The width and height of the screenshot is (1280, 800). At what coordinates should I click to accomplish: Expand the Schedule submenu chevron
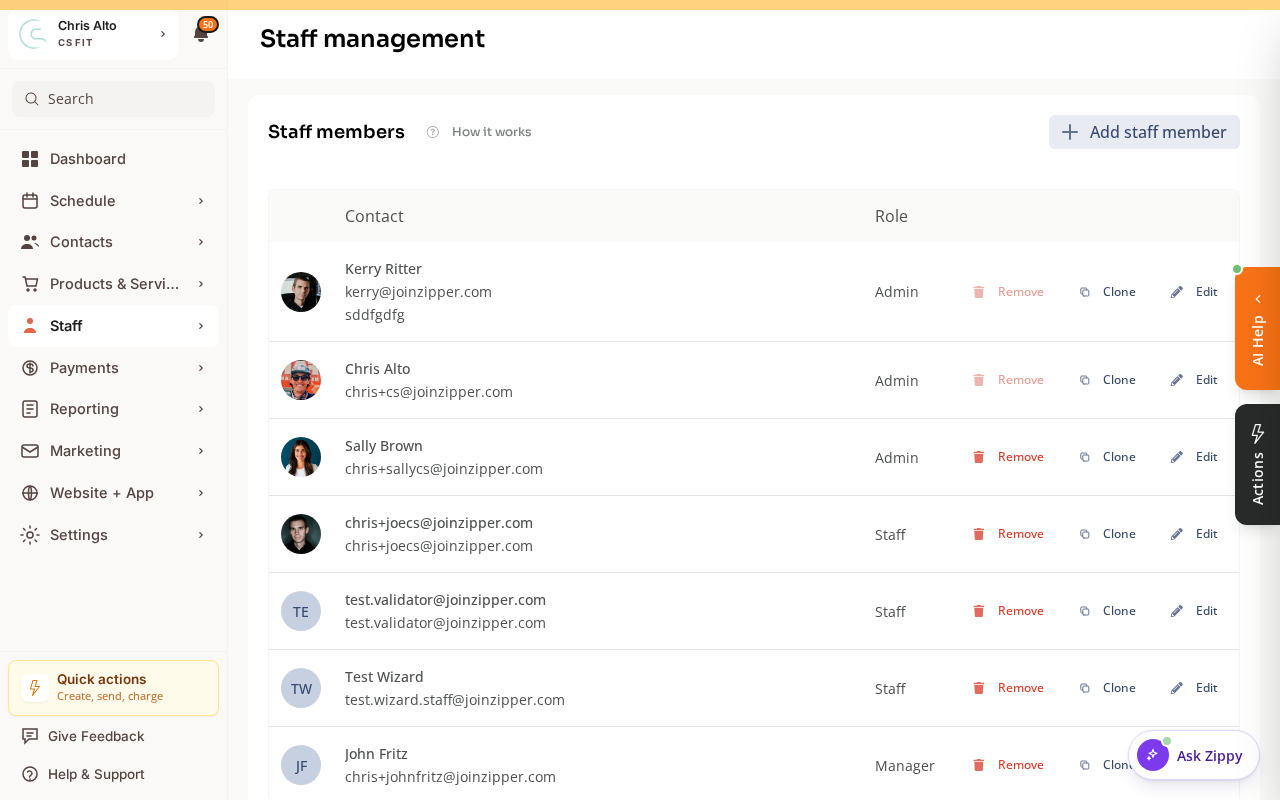coord(201,201)
